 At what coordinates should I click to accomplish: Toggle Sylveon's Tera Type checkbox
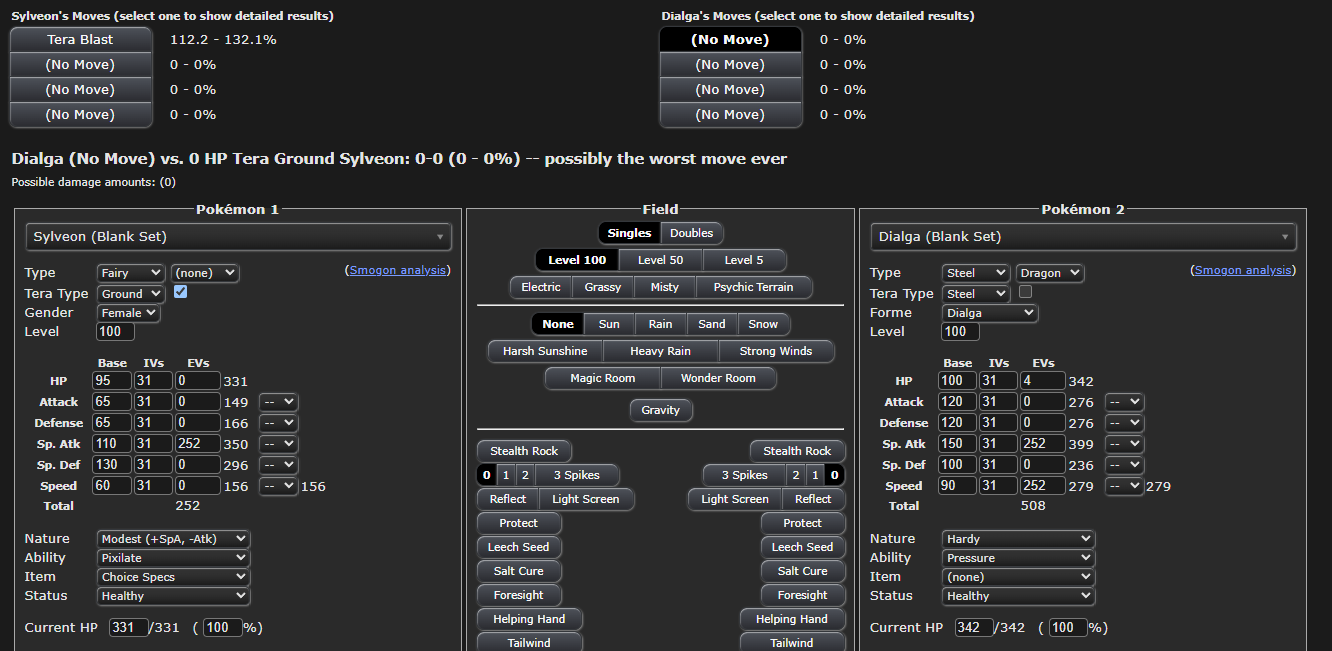(x=181, y=292)
